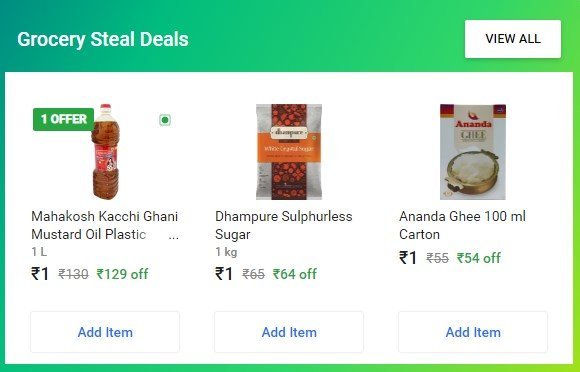Click the struck-through ₹65 price
Viewport: 580px width, 372px height.
pos(253,274)
